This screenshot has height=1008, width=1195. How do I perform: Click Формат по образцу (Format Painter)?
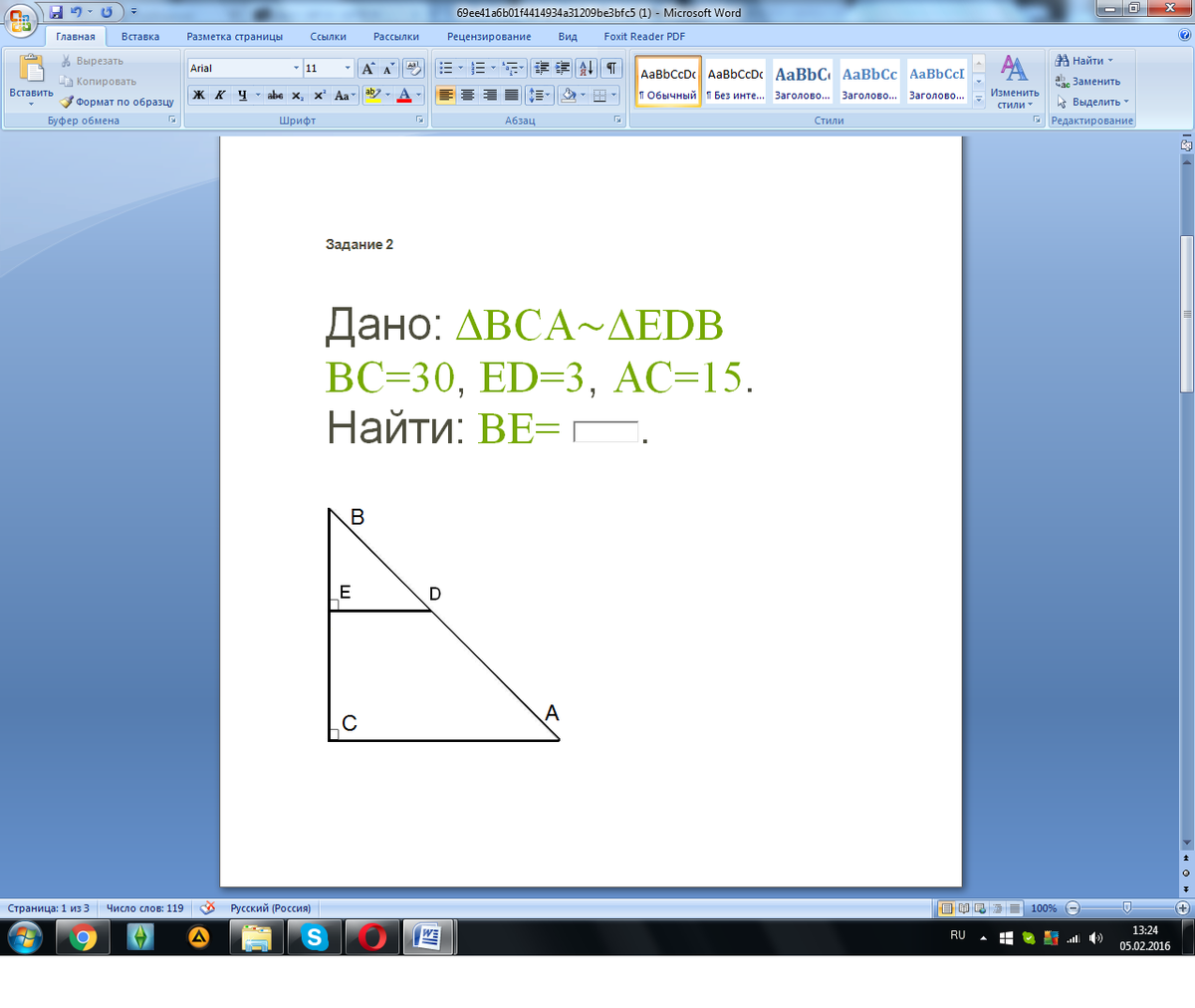pyautogui.click(x=117, y=102)
